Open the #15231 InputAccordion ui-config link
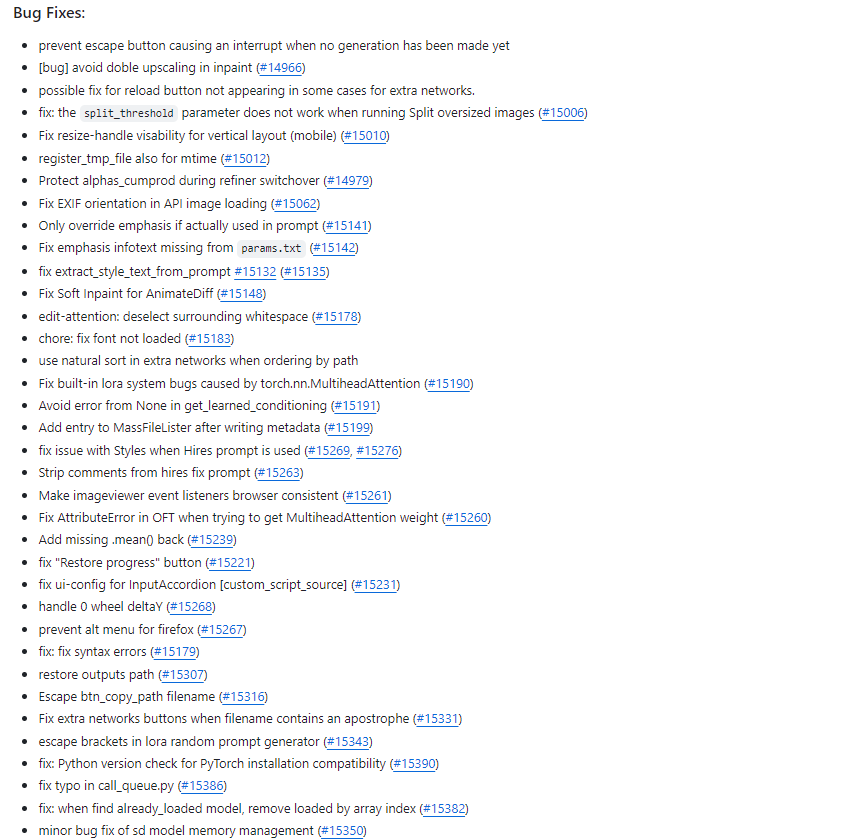 coord(376,585)
